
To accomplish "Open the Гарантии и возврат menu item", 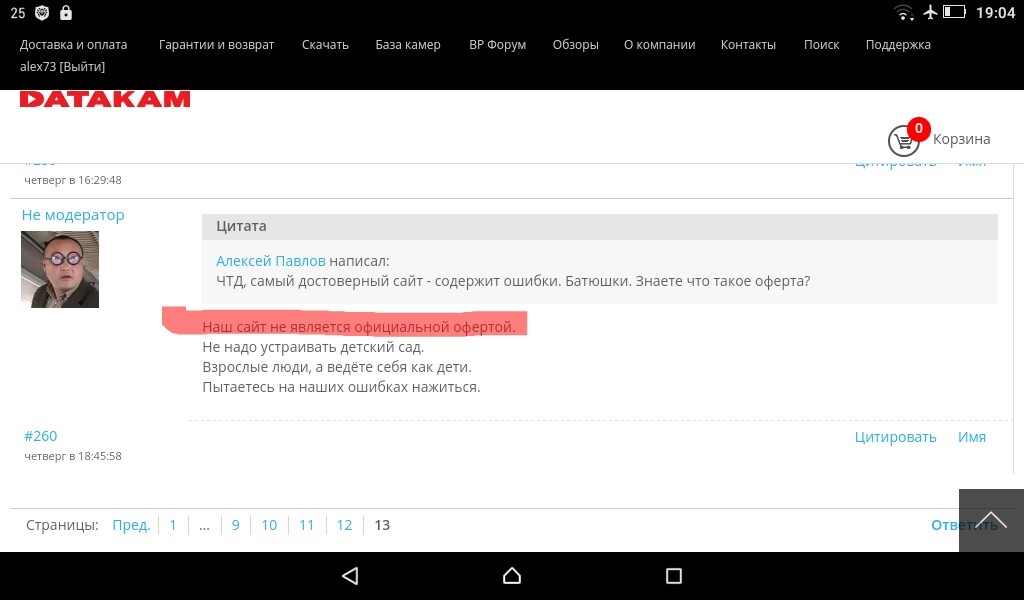I will coord(216,45).
